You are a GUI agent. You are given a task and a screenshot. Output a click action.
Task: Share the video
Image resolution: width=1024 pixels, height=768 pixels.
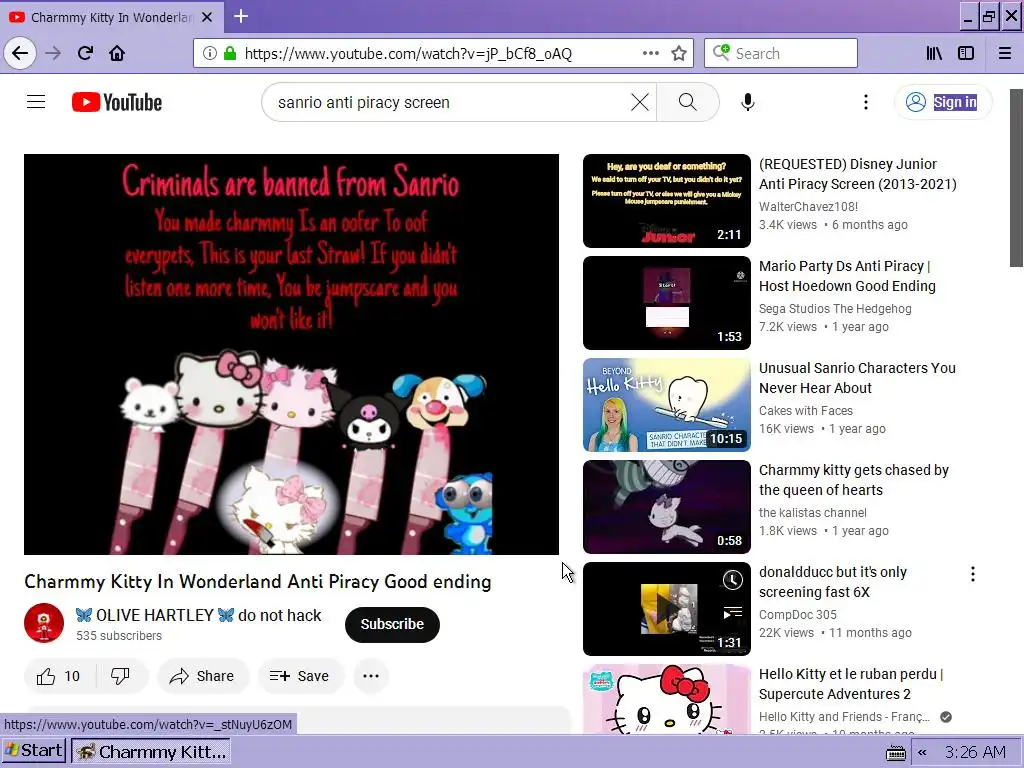click(x=202, y=676)
